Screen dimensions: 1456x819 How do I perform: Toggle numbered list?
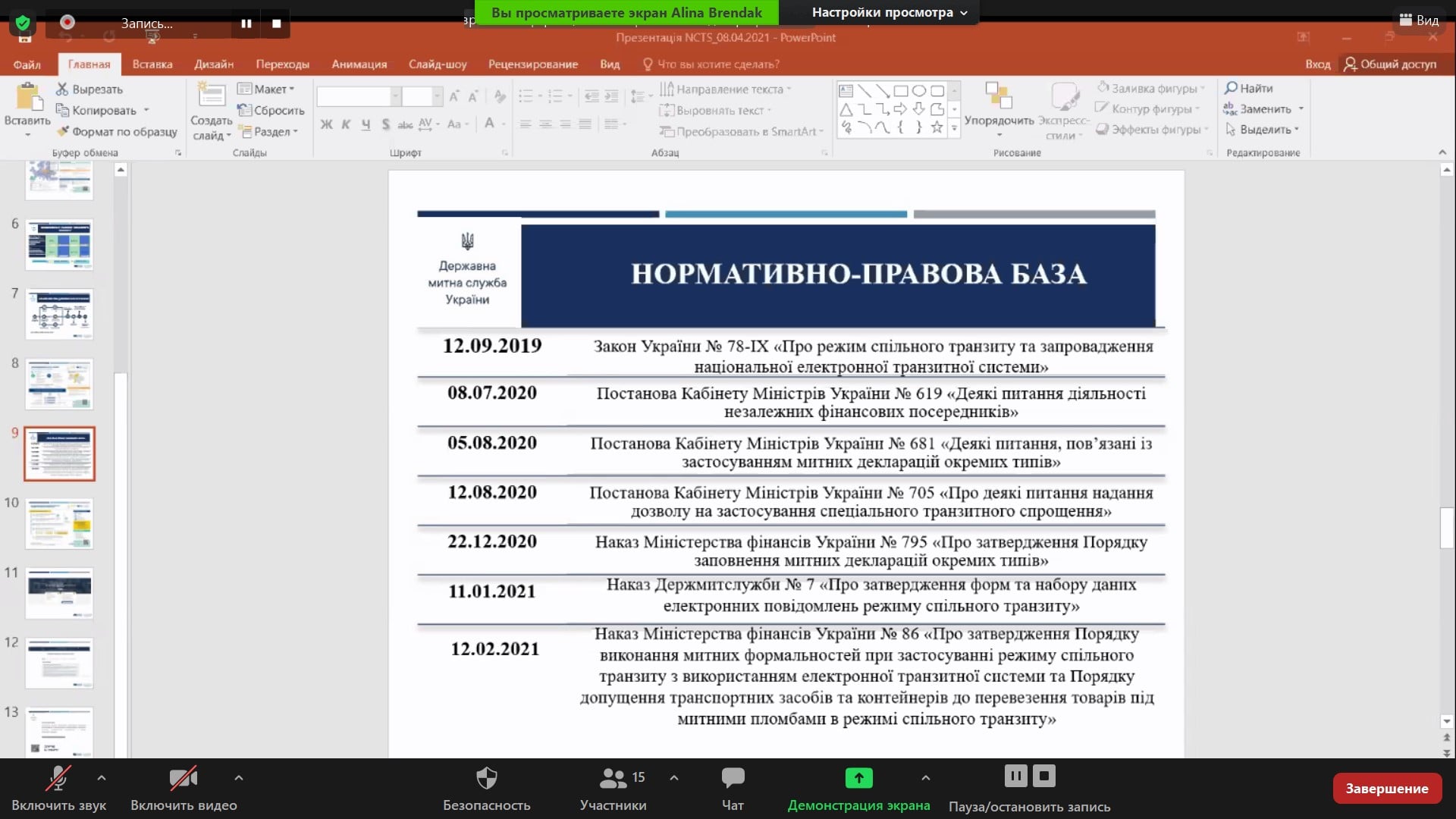click(x=555, y=96)
